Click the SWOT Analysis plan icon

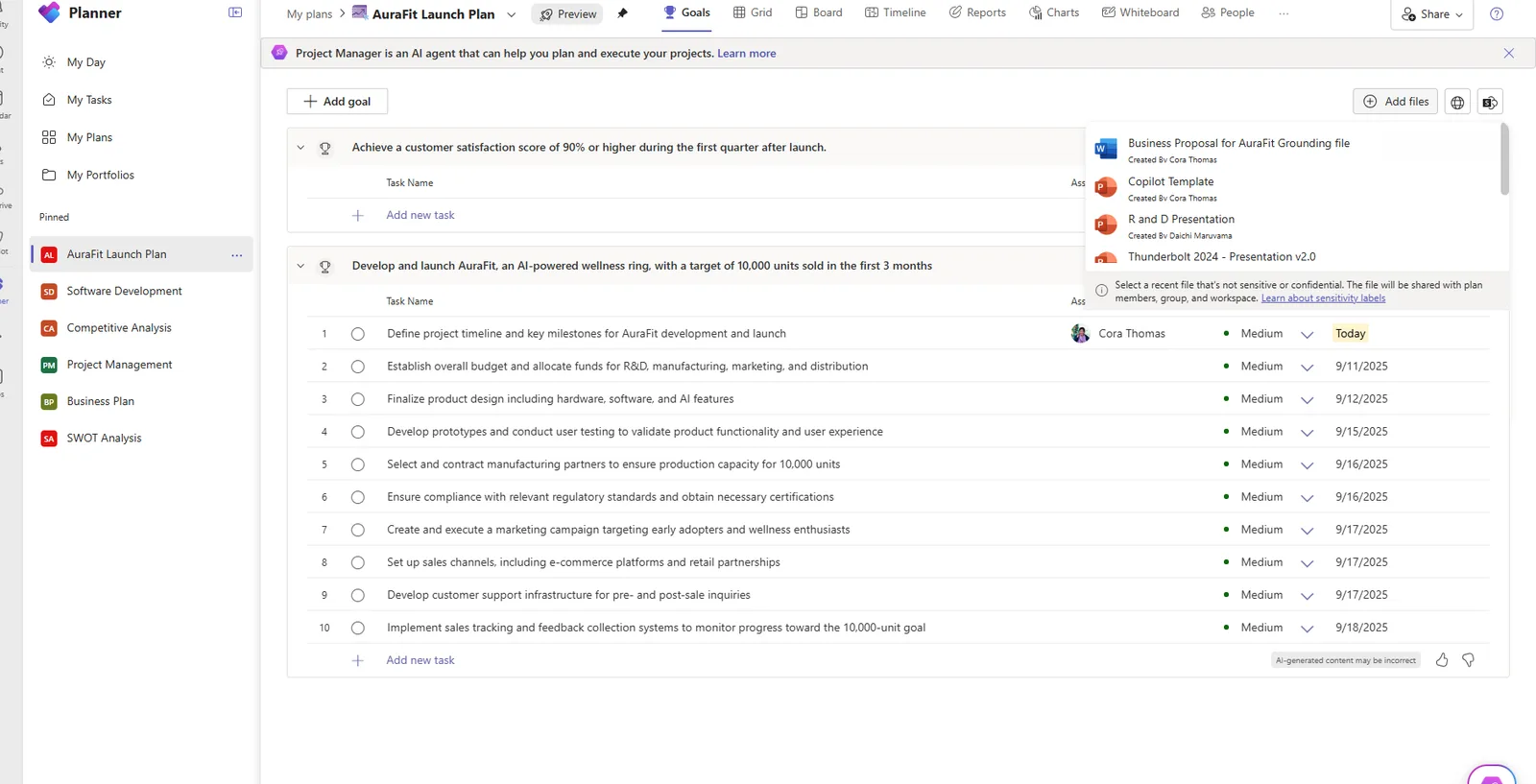pyautogui.click(x=49, y=439)
